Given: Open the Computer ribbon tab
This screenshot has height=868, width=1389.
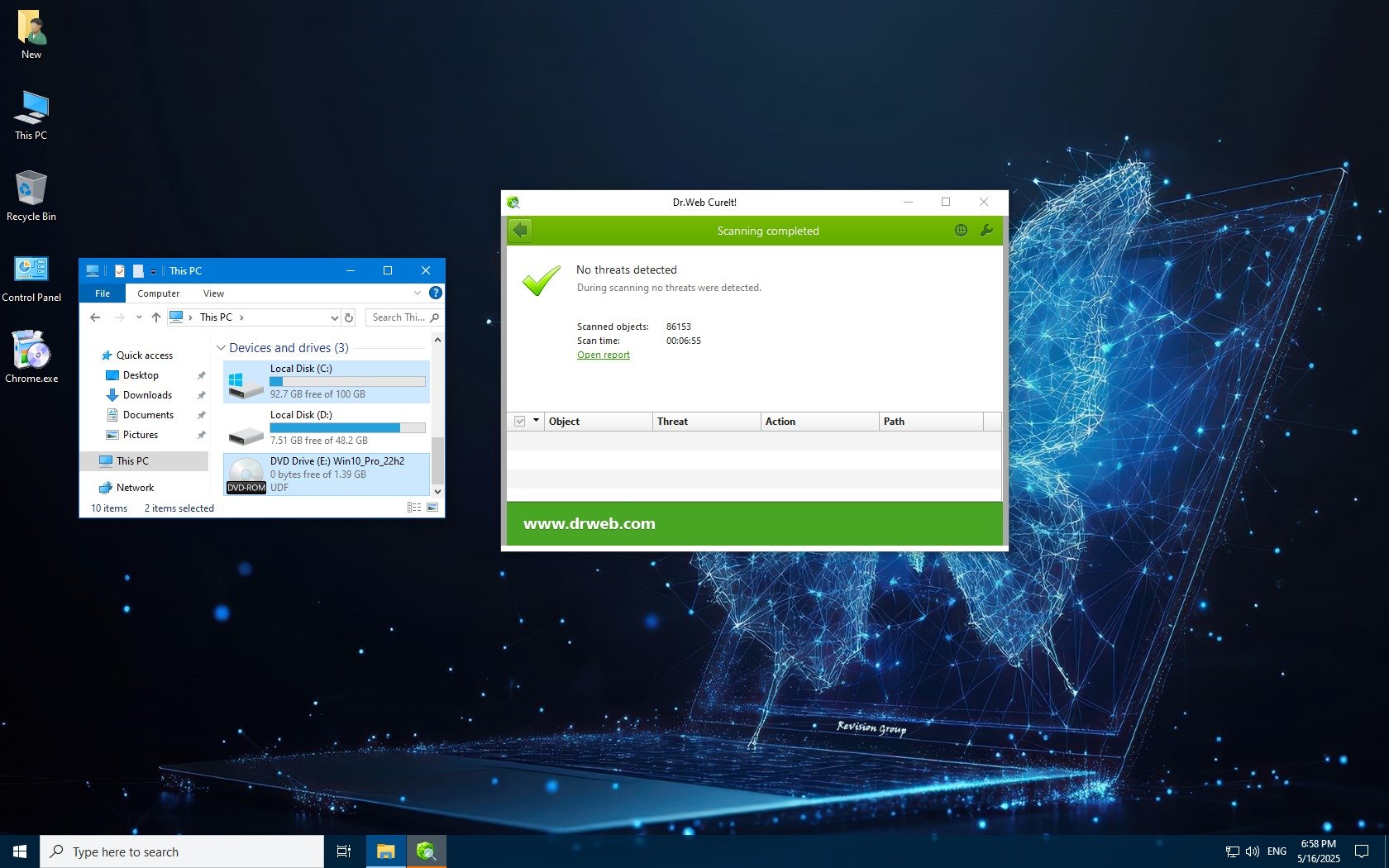Looking at the screenshot, I should (x=158, y=293).
